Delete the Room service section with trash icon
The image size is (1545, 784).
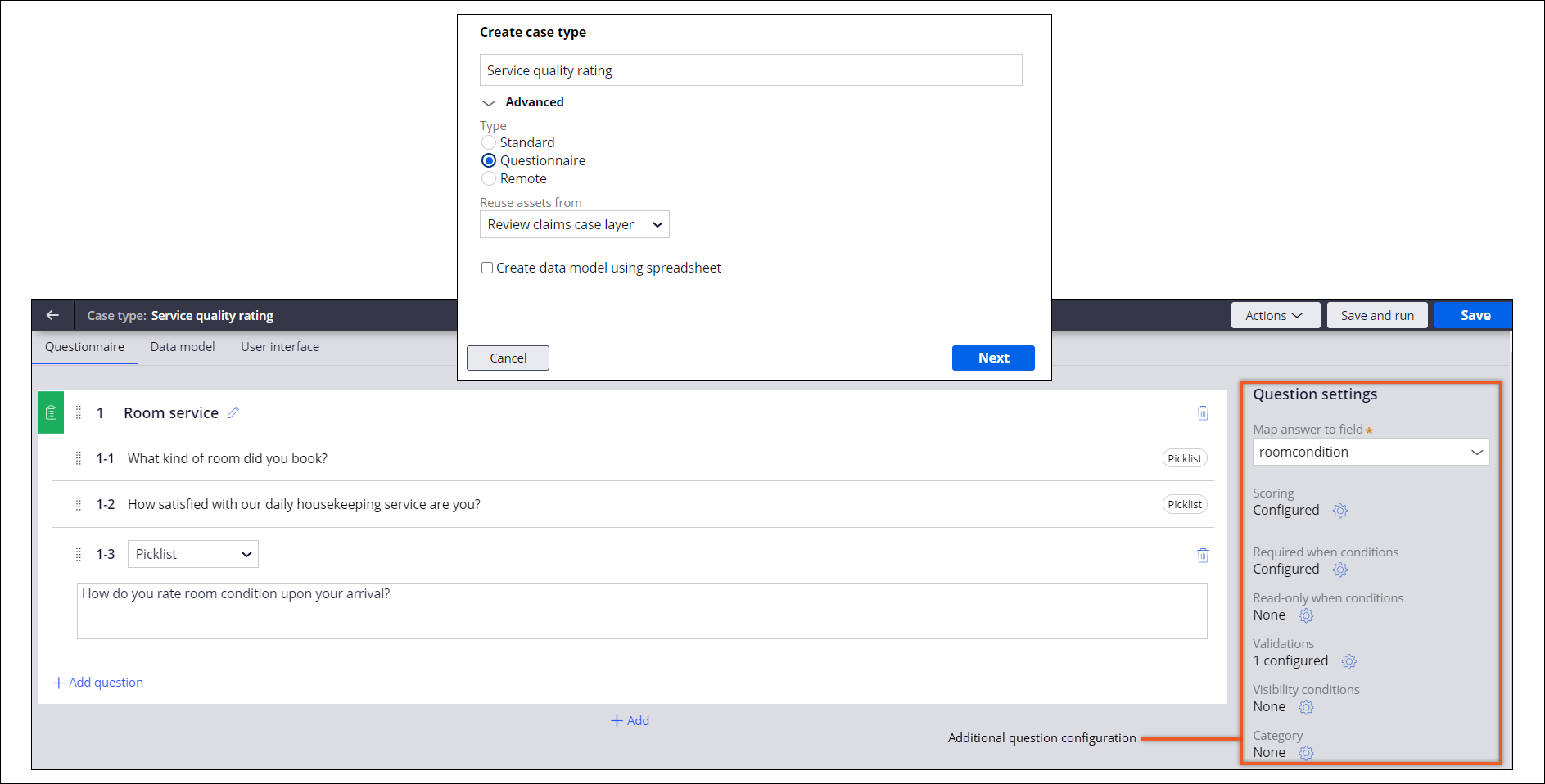click(1203, 413)
